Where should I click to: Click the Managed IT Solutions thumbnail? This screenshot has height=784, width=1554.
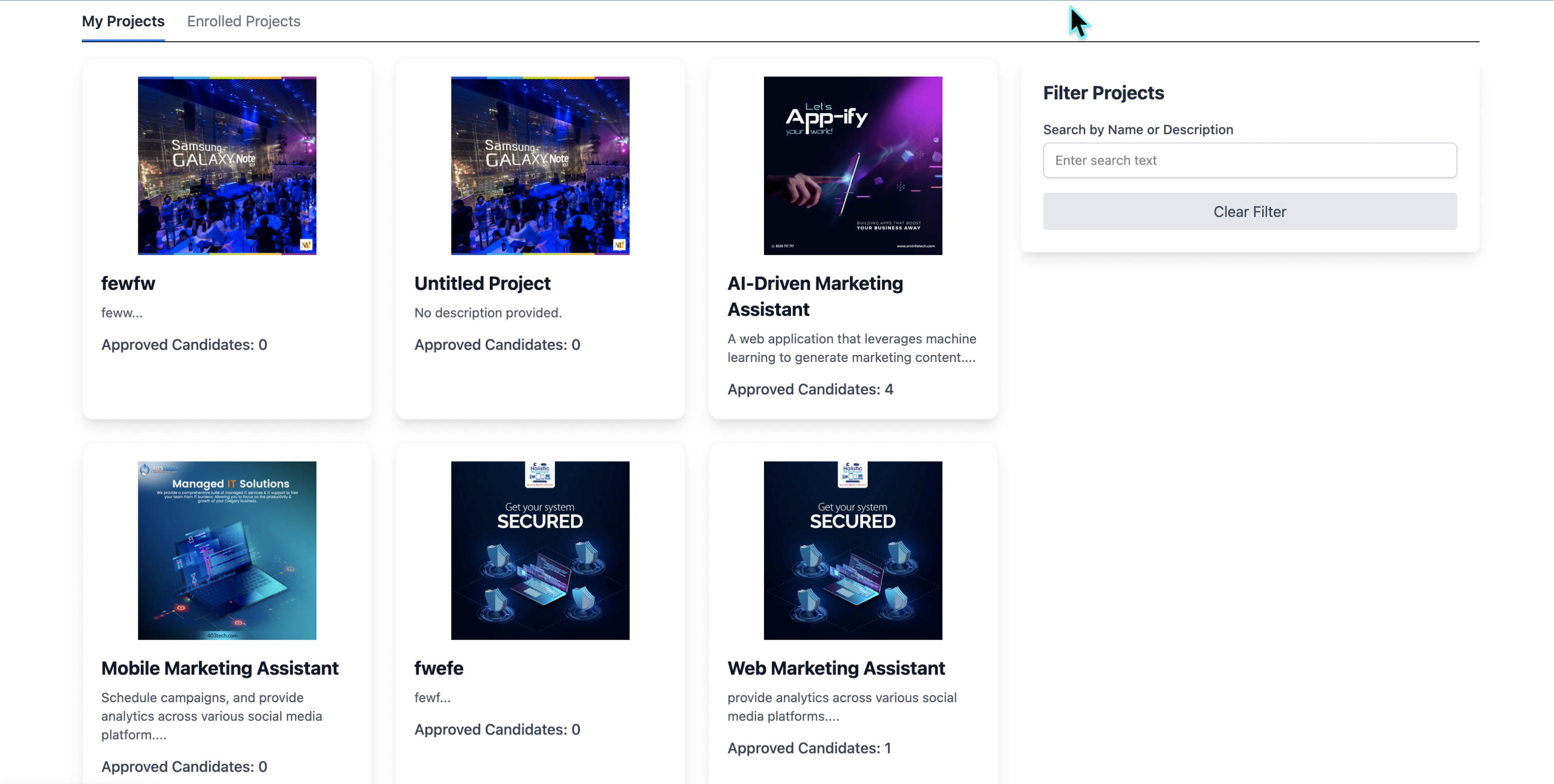227,550
